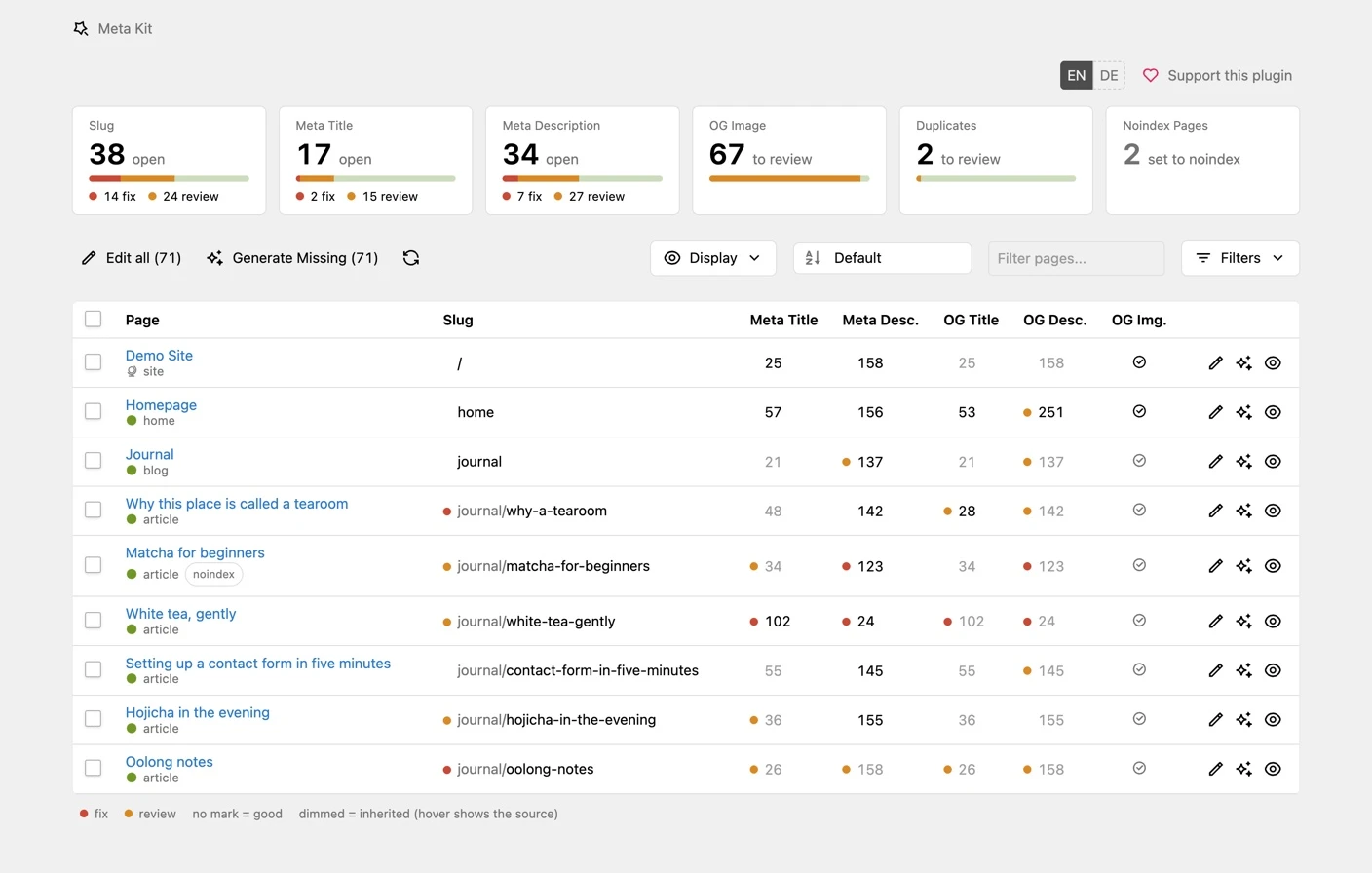This screenshot has width=1372, height=873.
Task: Click the Meta Kit logo icon
Action: coord(81,29)
